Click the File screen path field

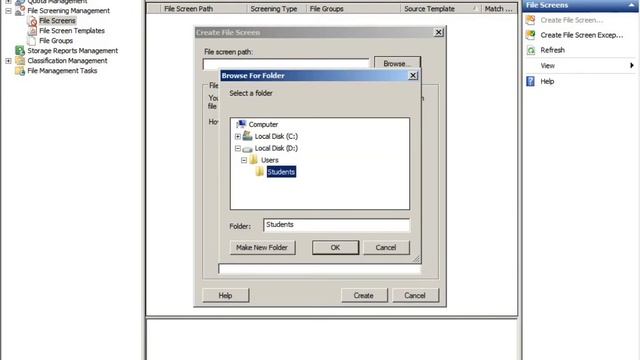pyautogui.click(x=287, y=64)
